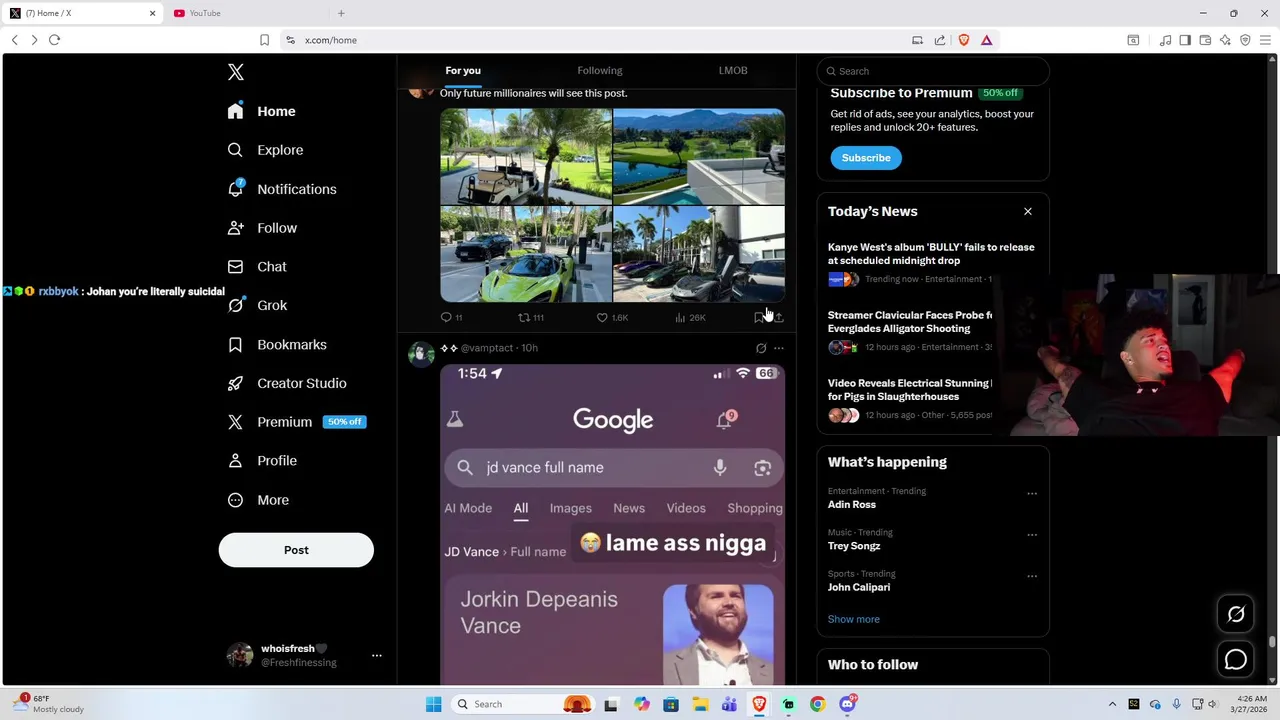
Task: Expand the More menu in the sidebar
Action: click(258, 500)
